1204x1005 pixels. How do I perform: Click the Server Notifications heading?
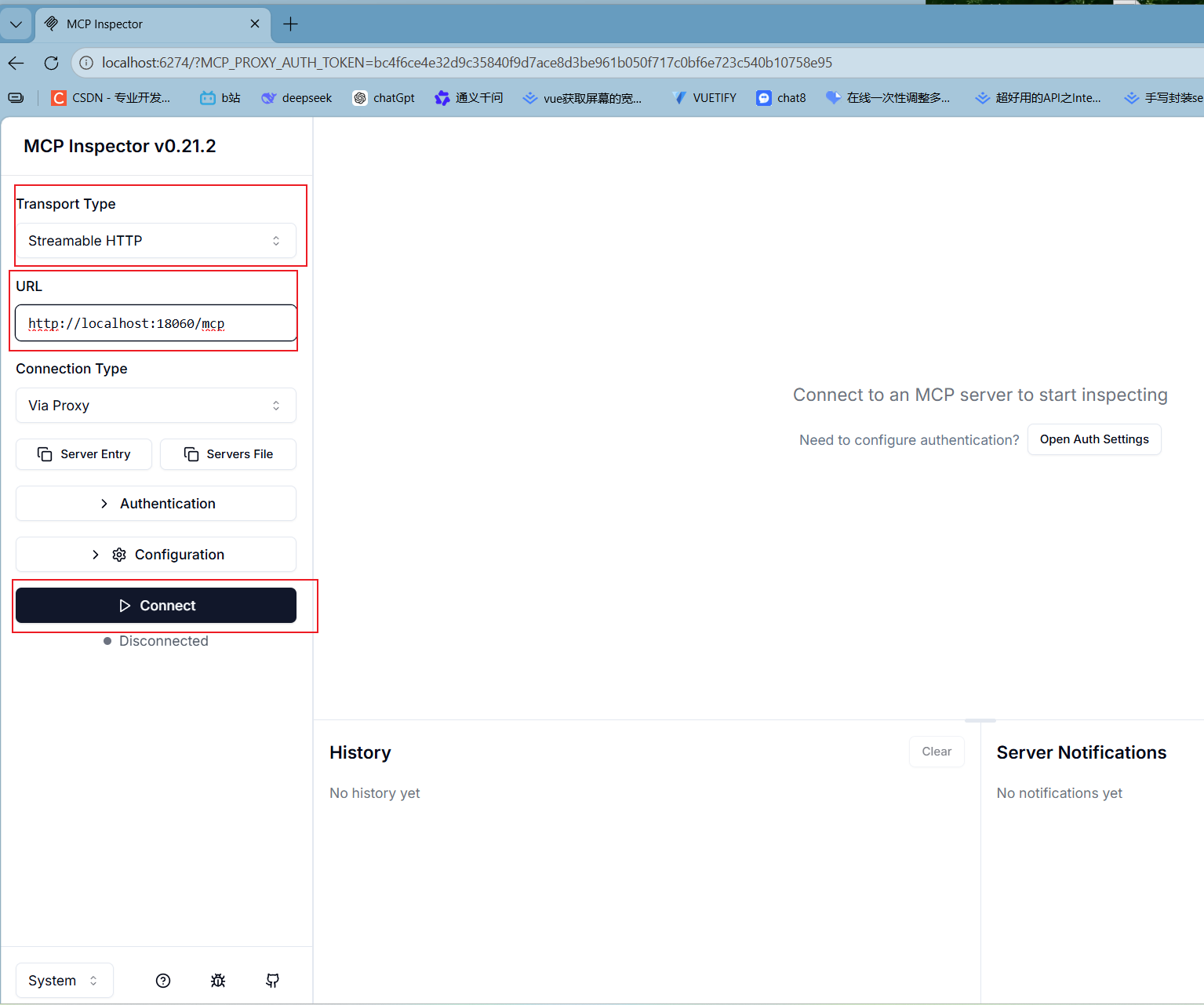[1082, 752]
